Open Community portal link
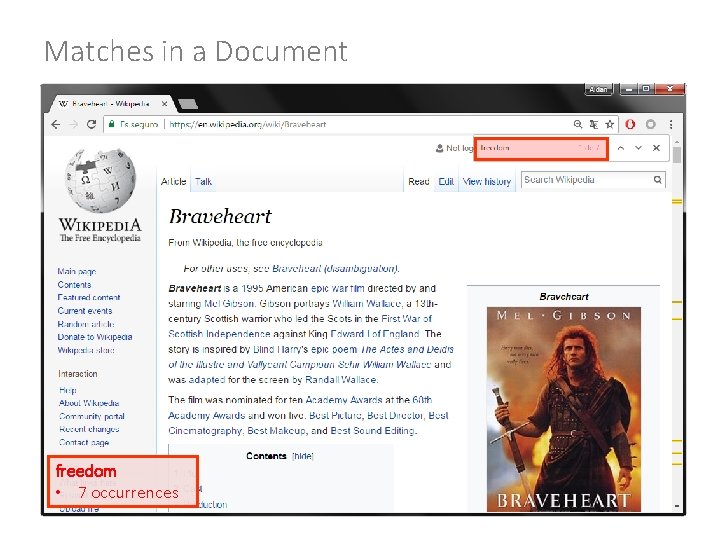Screen dimensions: 720x540 [x=92, y=416]
